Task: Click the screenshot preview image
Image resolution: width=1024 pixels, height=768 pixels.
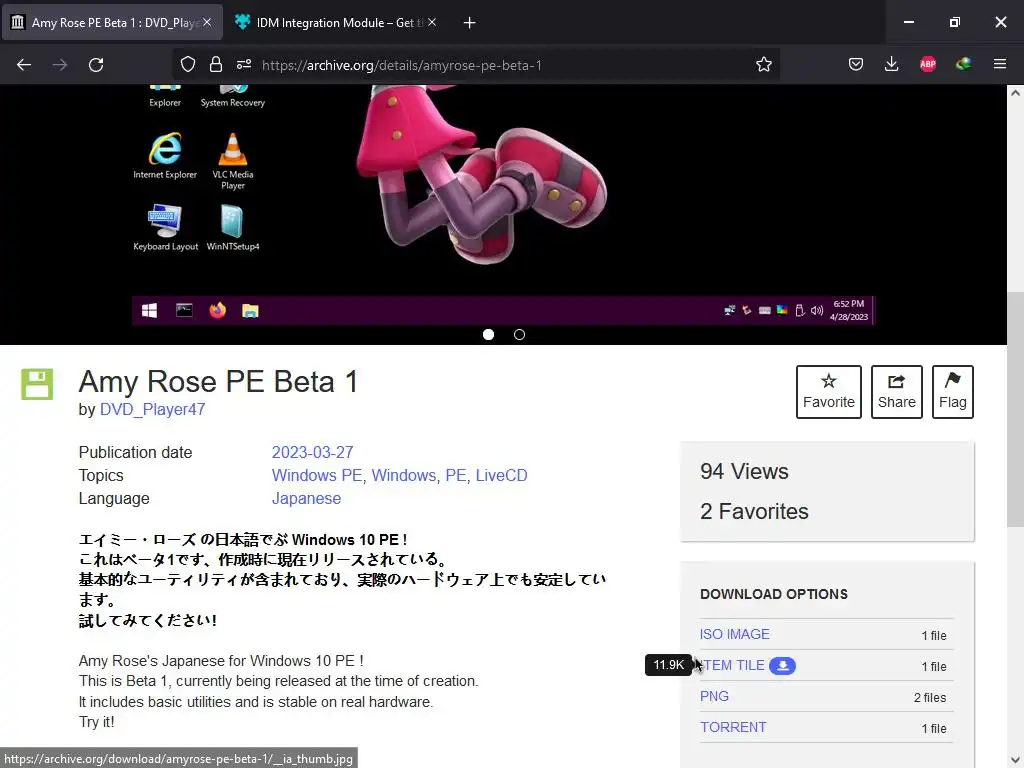Action: 503,205
